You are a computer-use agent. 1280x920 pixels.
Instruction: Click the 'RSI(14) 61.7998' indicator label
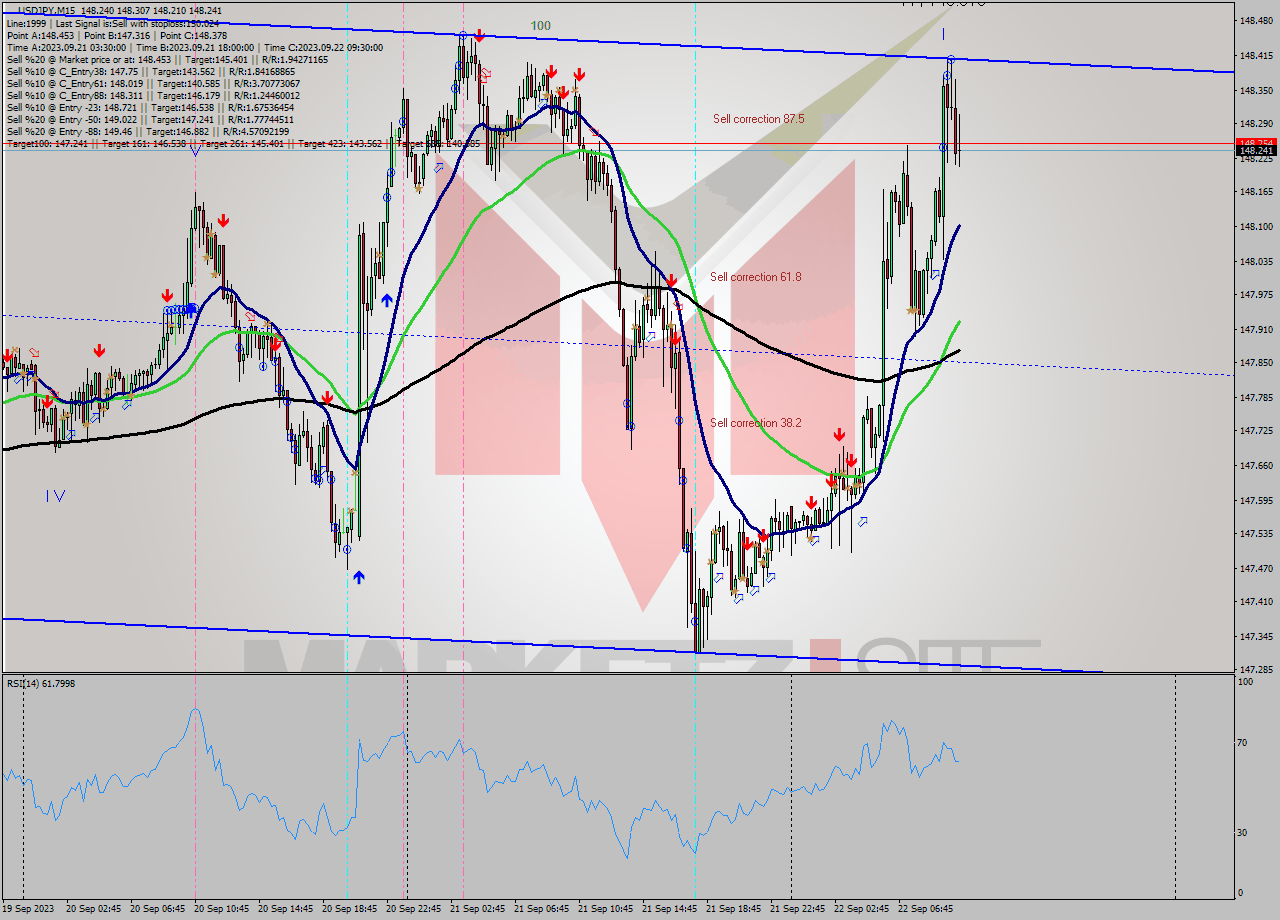pyautogui.click(x=41, y=683)
